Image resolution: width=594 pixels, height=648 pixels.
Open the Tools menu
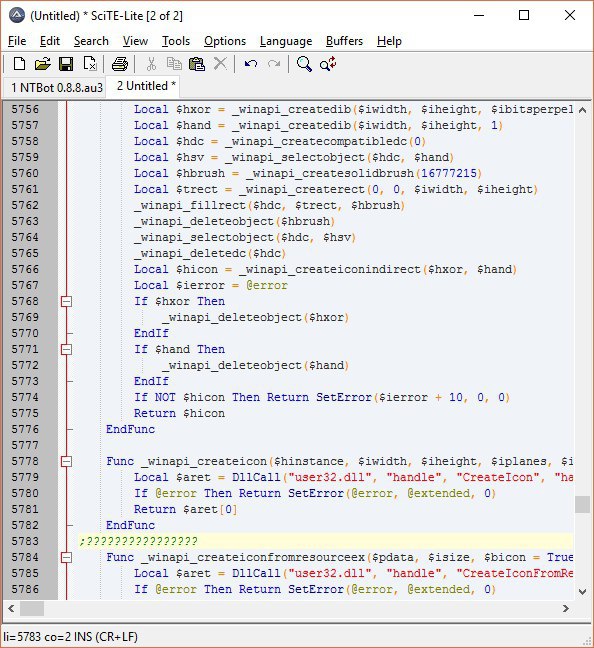coord(176,41)
